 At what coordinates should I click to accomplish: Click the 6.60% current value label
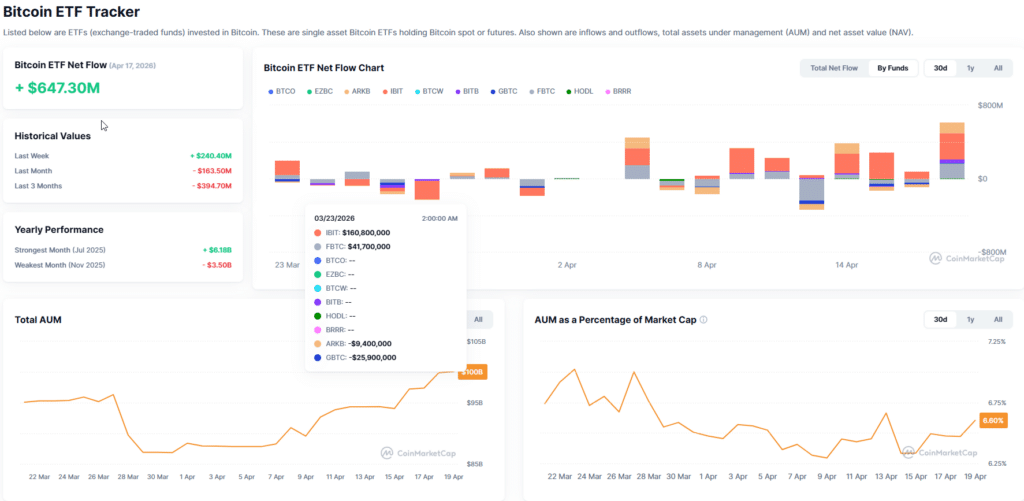click(x=992, y=421)
